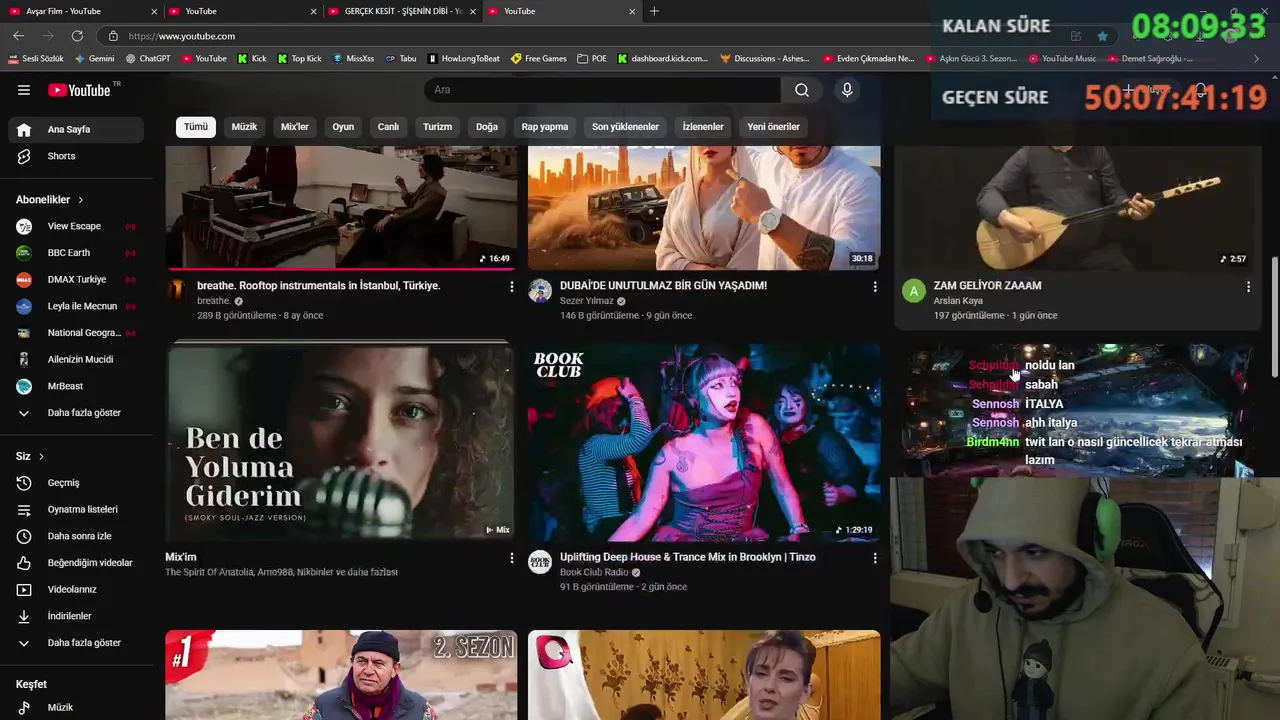This screenshot has height=720, width=1280.
Task: Expand Daha fazla göster under subscriptions
Action: [x=76, y=413]
